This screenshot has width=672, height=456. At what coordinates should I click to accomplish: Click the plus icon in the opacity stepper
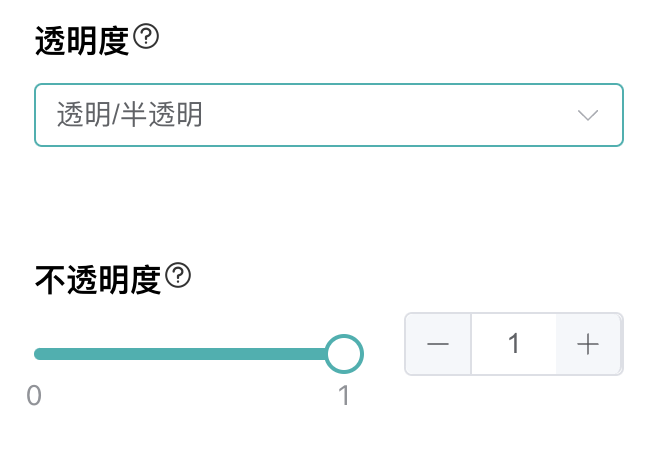pyautogui.click(x=588, y=344)
